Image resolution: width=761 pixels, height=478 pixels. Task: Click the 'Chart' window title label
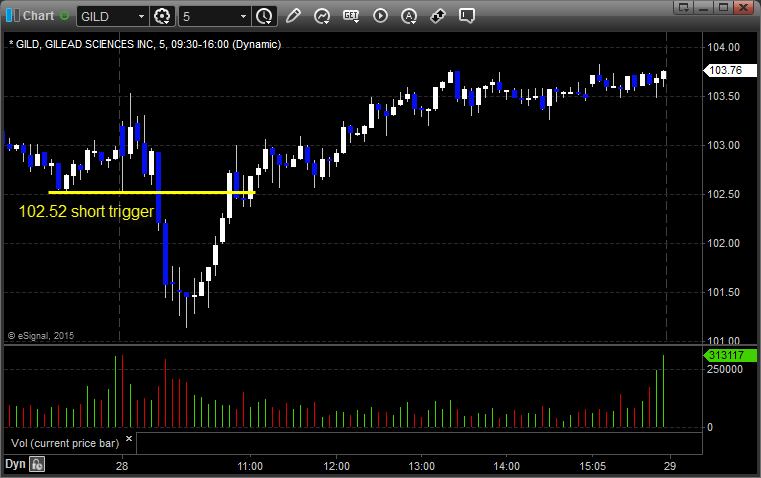coord(39,16)
